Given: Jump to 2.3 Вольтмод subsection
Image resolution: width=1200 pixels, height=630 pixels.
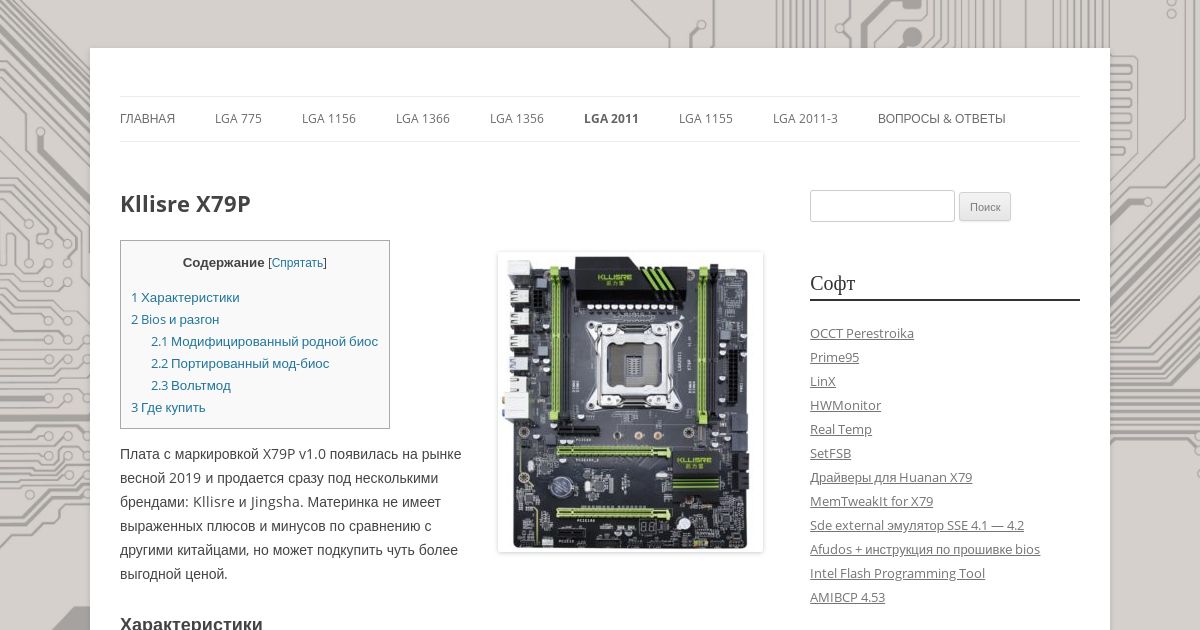Looking at the screenshot, I should [191, 385].
